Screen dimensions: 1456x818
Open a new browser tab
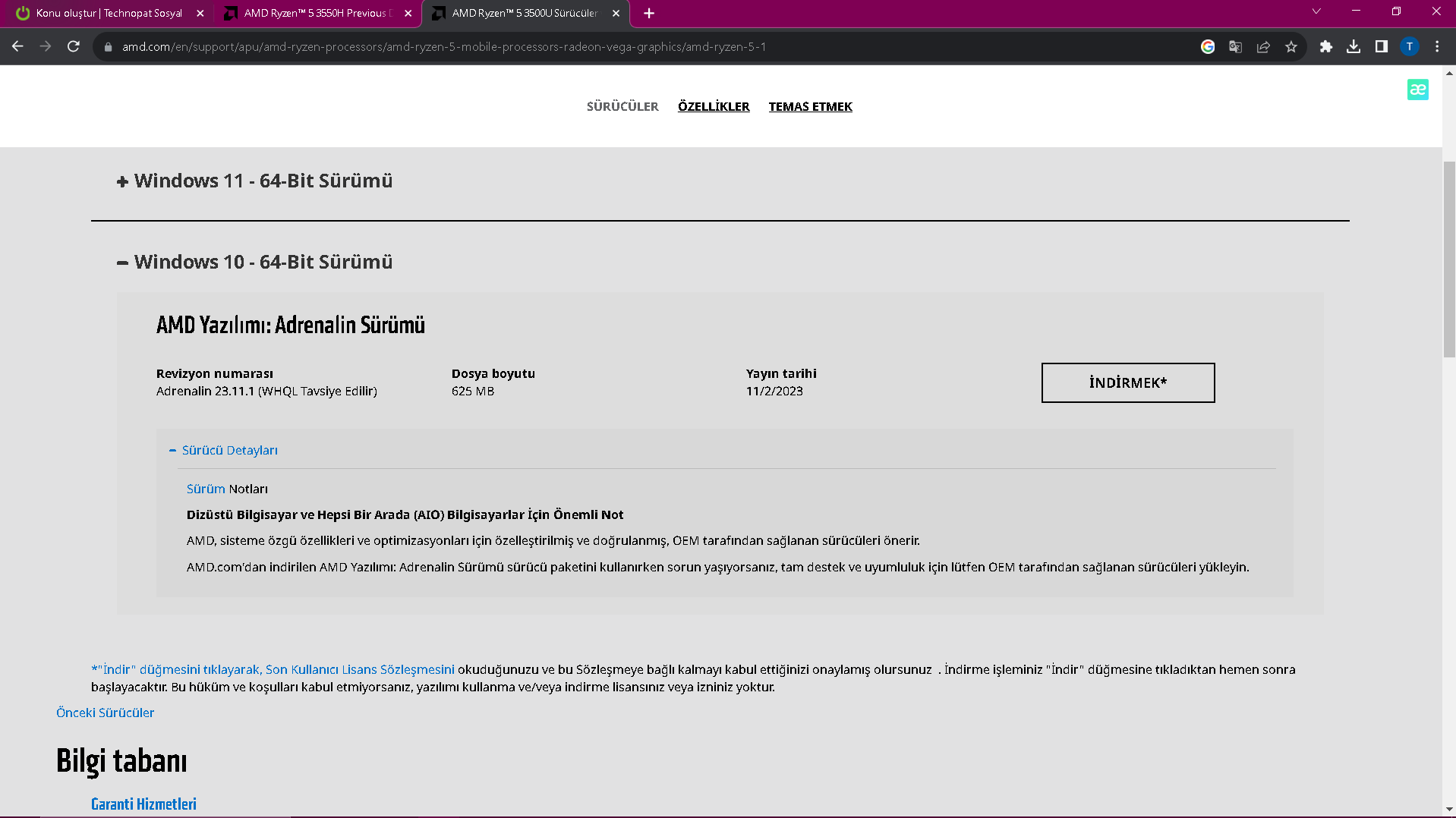(x=649, y=14)
